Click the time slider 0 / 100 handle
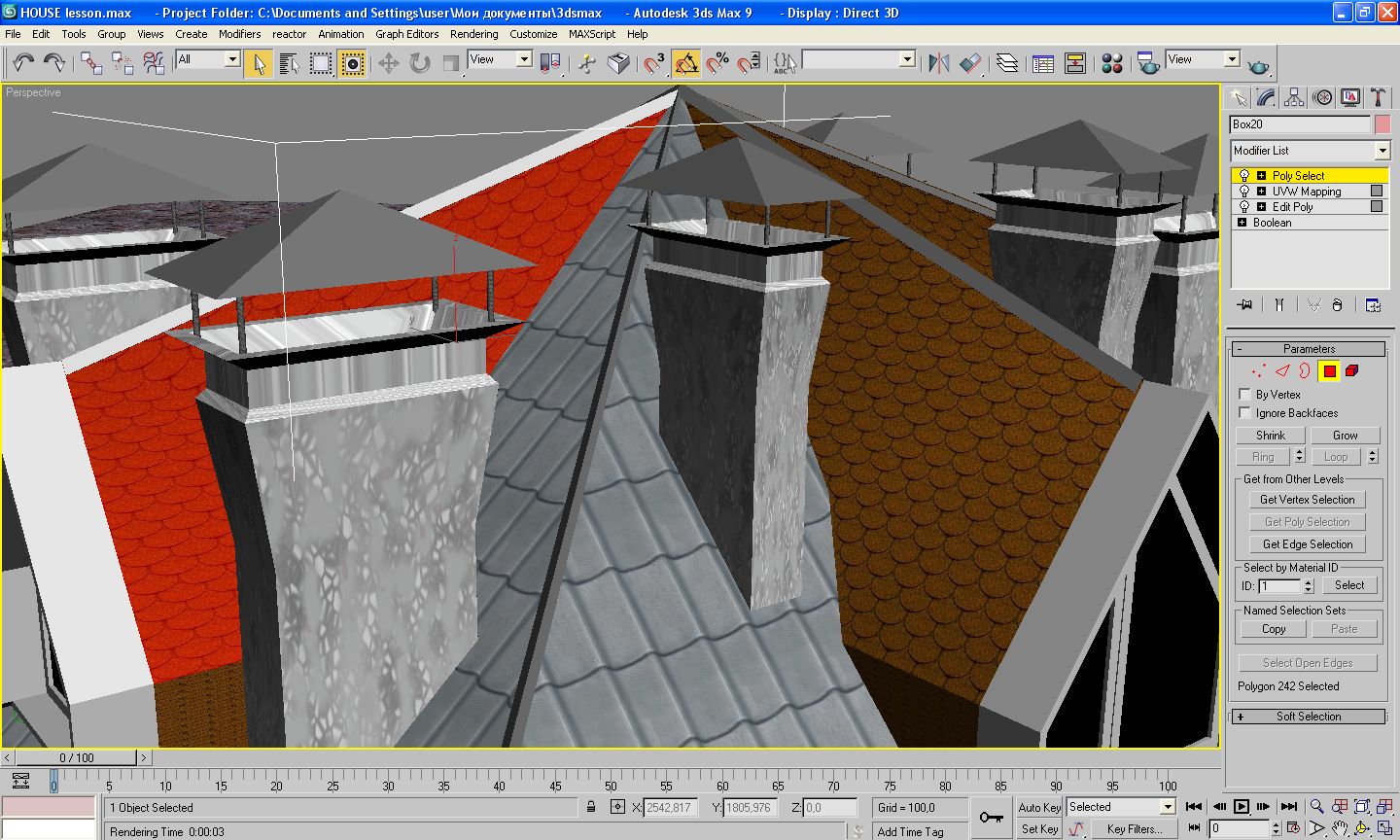1400x840 pixels. click(77, 757)
